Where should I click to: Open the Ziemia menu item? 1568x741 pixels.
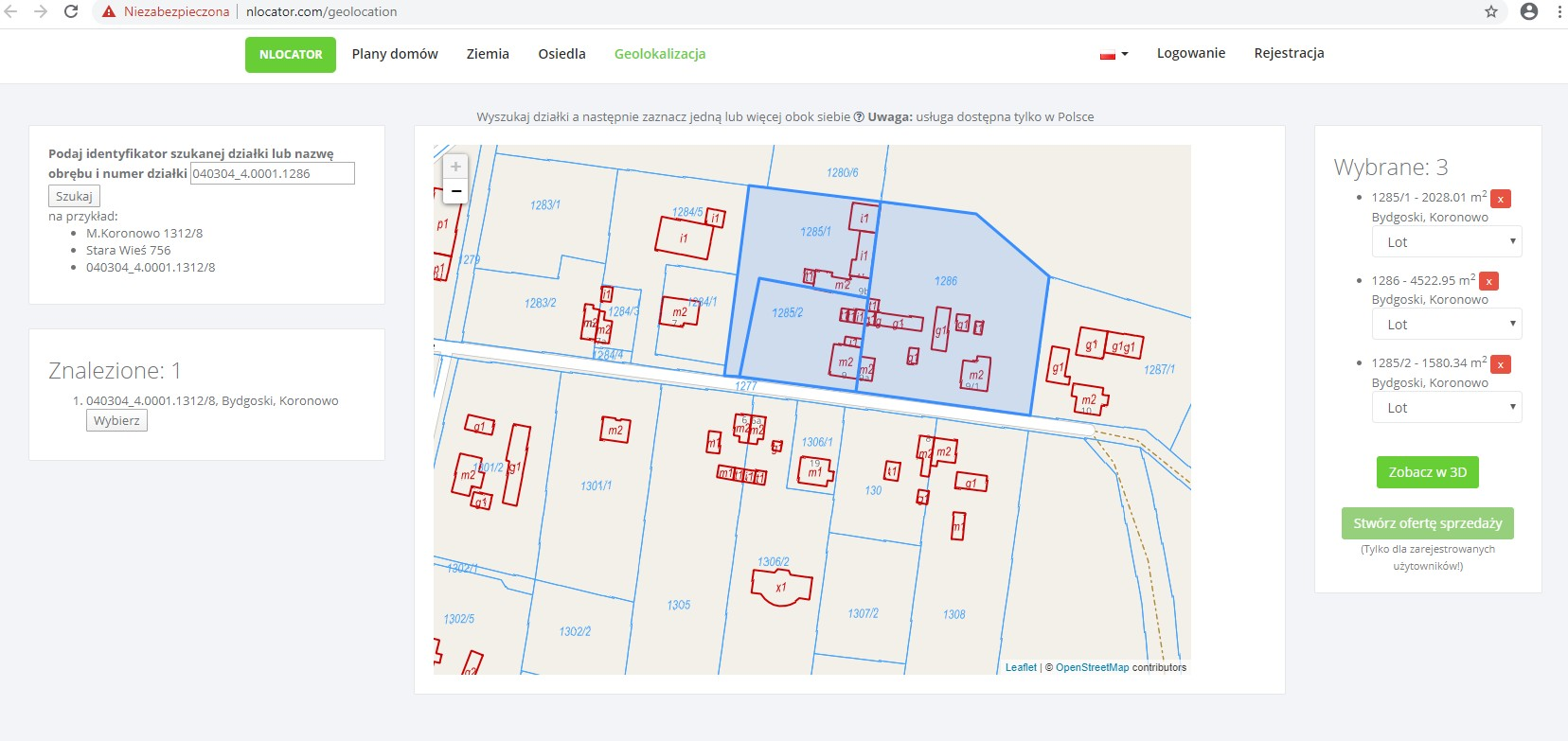pyautogui.click(x=488, y=54)
